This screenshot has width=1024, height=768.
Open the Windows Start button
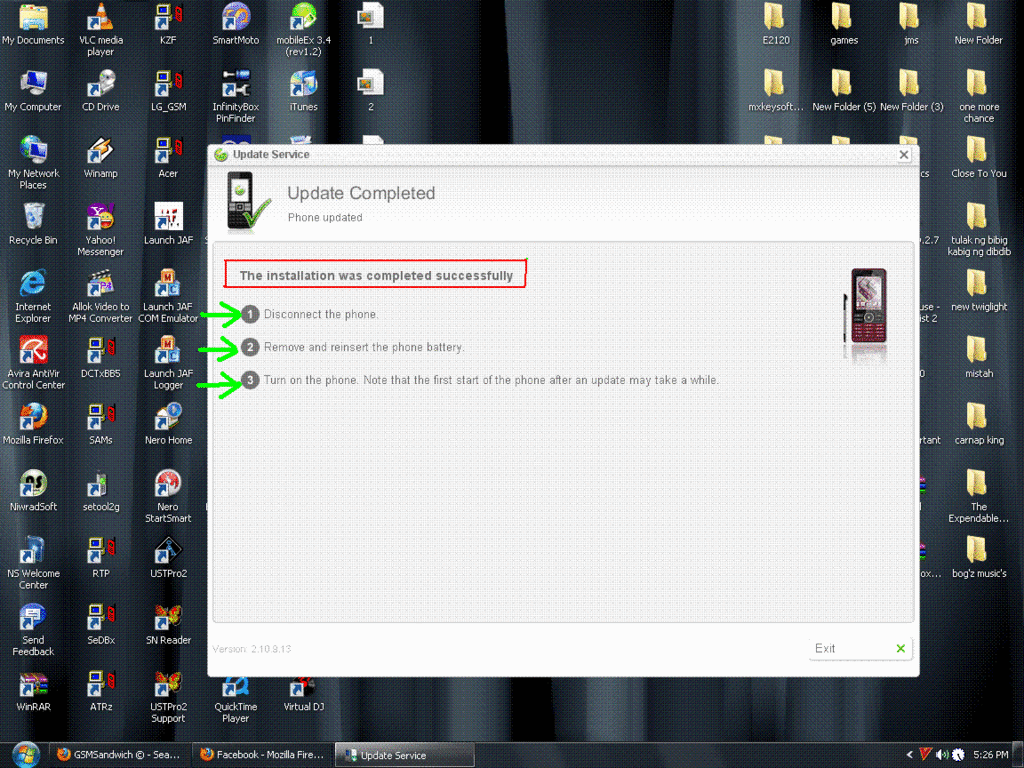(x=25, y=755)
